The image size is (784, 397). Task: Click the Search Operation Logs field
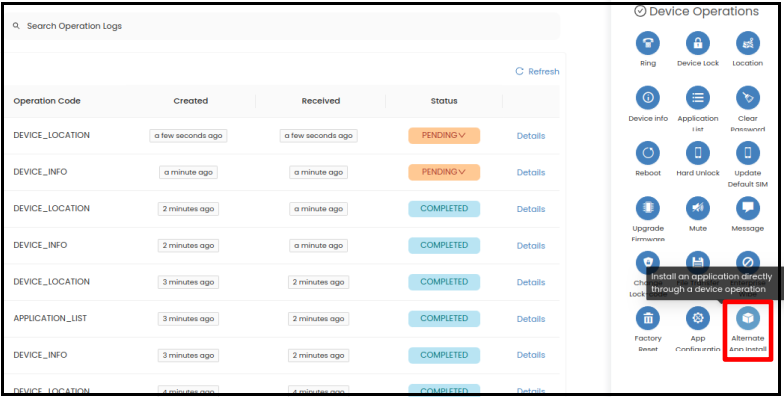[282, 26]
